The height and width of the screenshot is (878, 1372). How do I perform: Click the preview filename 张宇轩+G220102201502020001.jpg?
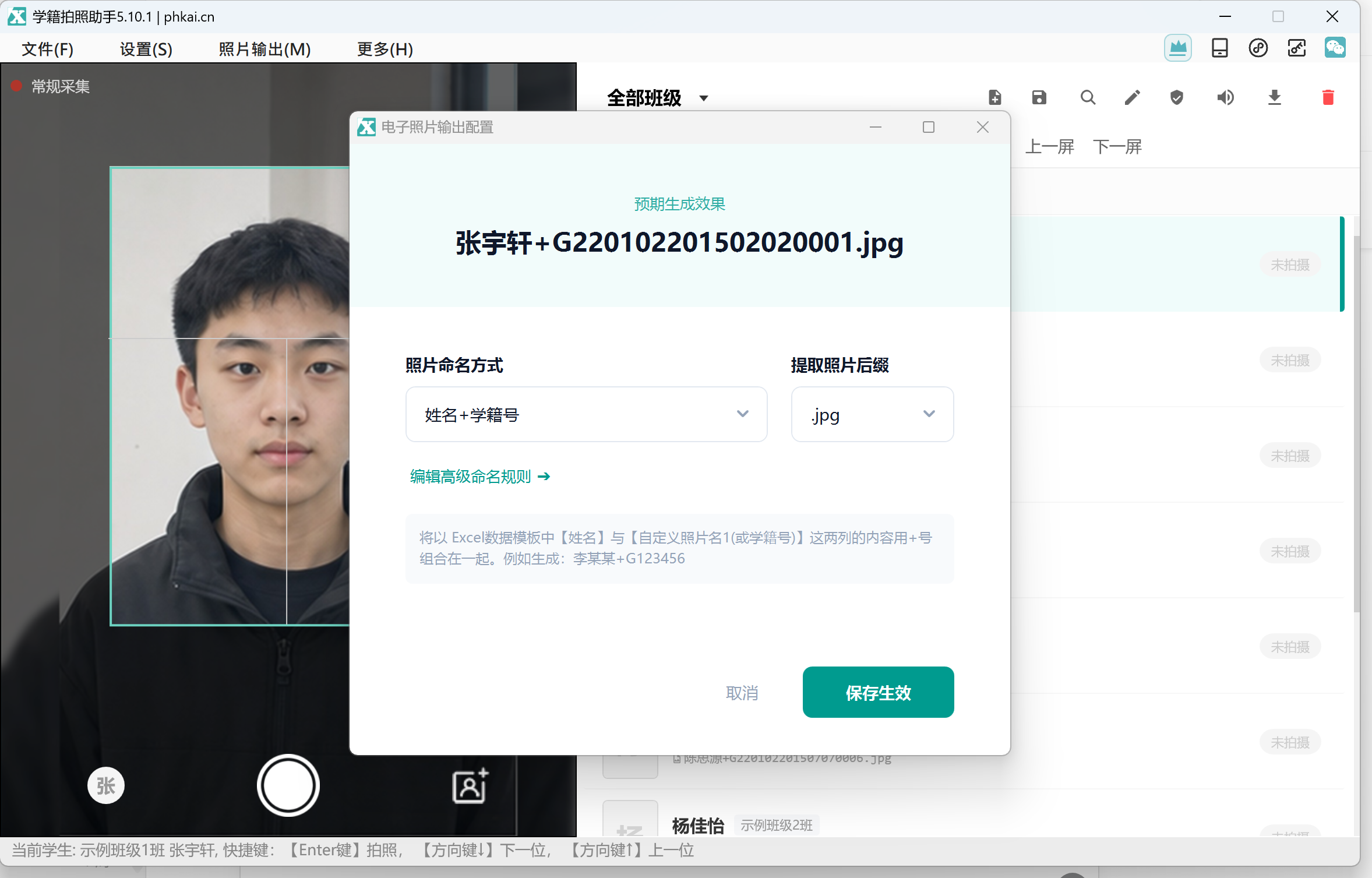pyautogui.click(x=679, y=242)
